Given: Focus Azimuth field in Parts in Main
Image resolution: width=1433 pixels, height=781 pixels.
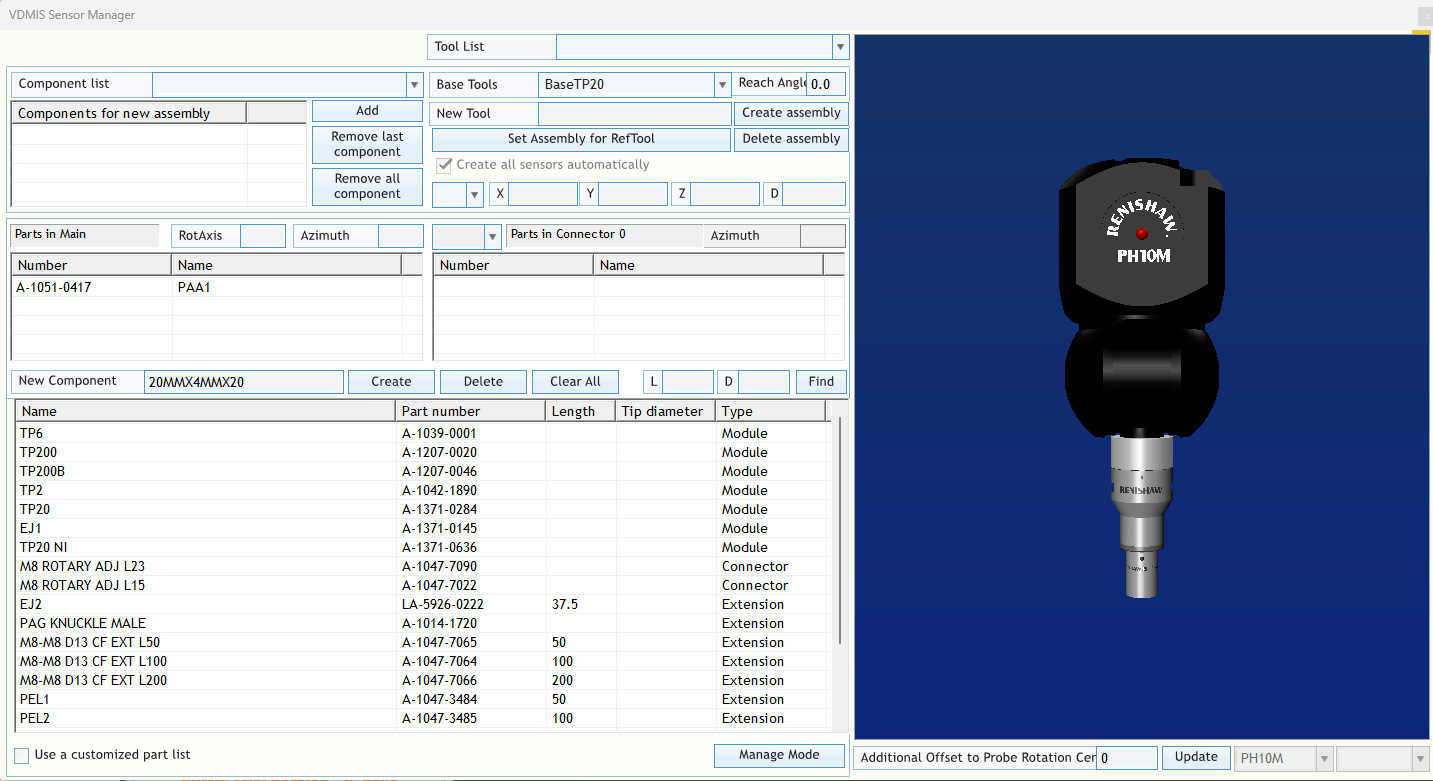Looking at the screenshot, I should (401, 236).
